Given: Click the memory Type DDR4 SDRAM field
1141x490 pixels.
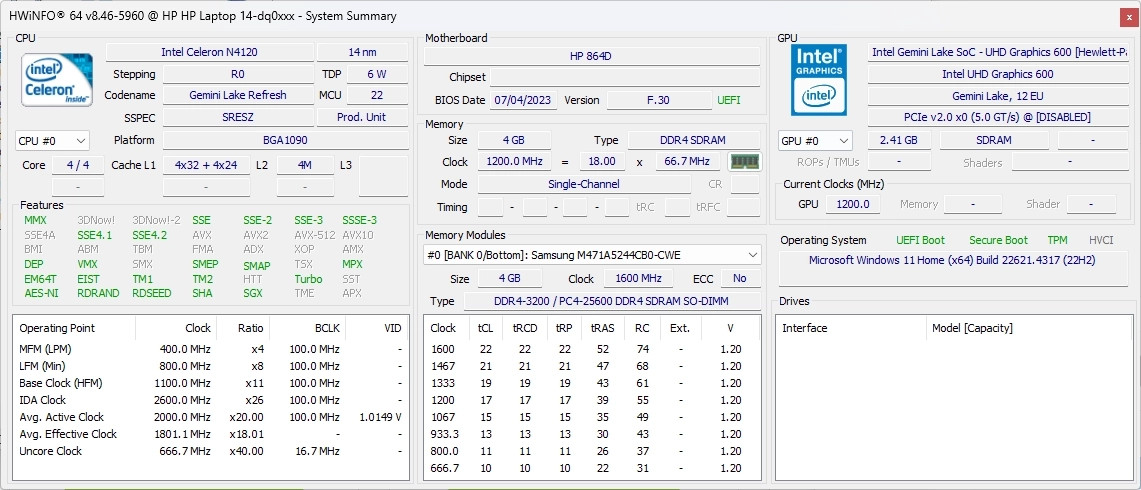Looking at the screenshot, I should tap(693, 141).
